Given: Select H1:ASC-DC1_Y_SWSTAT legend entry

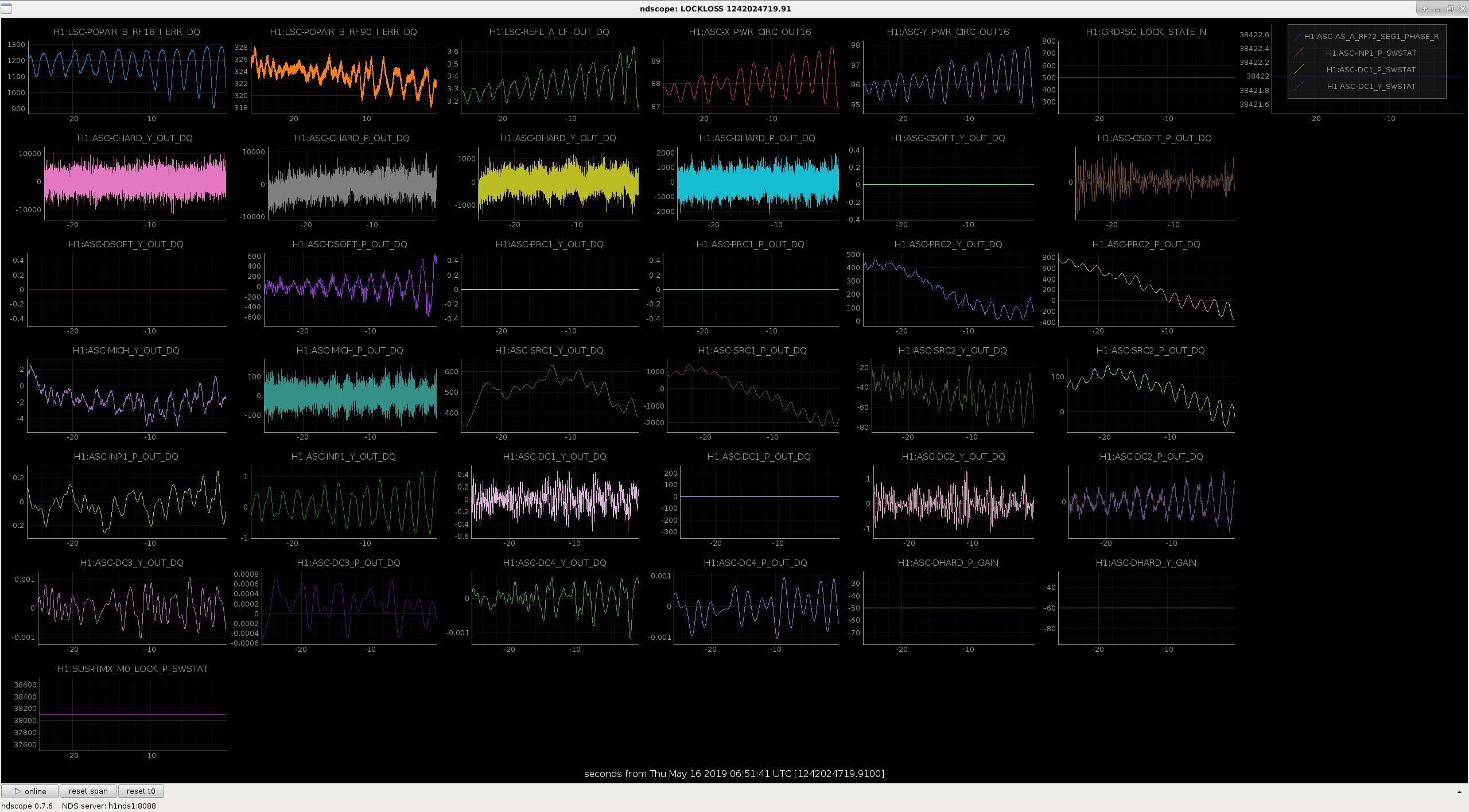Looking at the screenshot, I should [x=1371, y=86].
